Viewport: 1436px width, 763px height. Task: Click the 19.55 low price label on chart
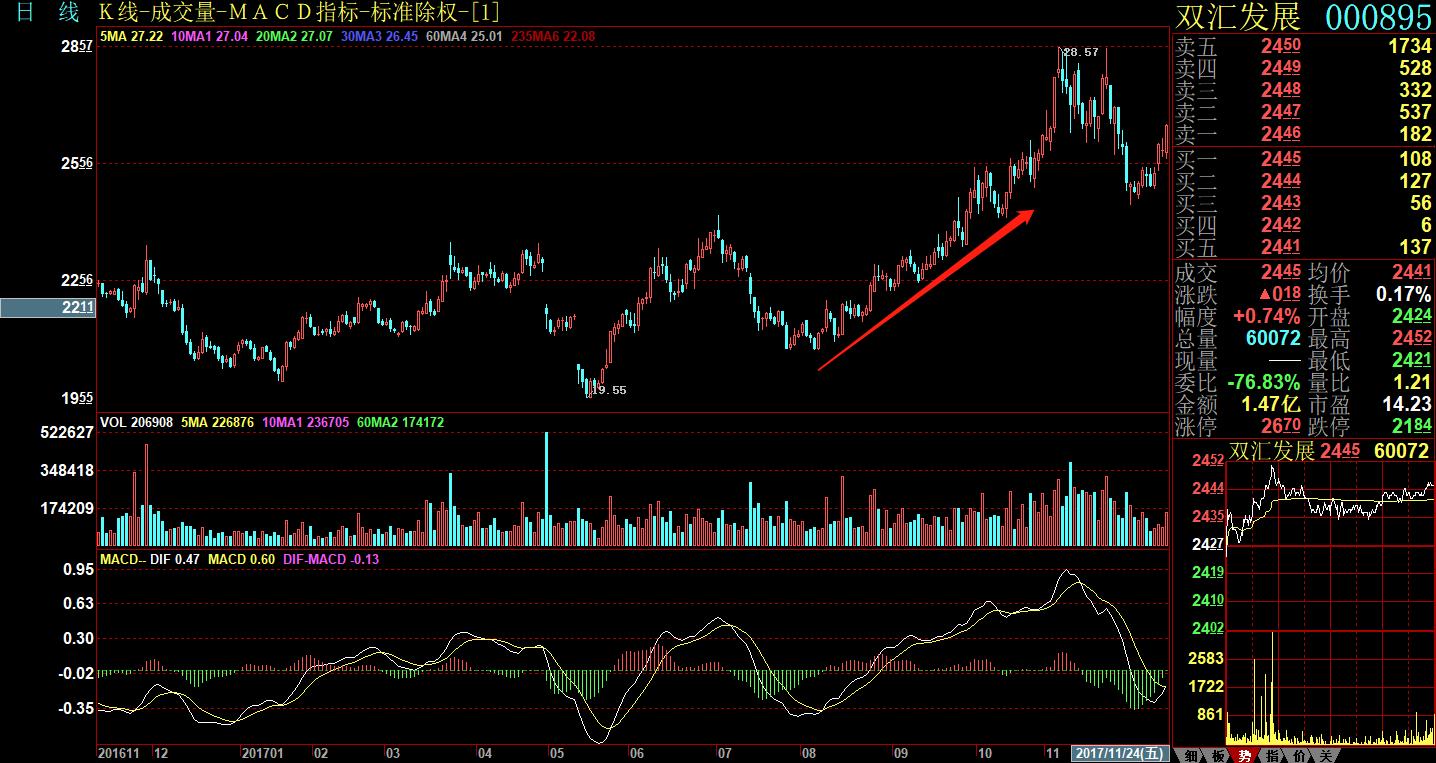coord(609,390)
